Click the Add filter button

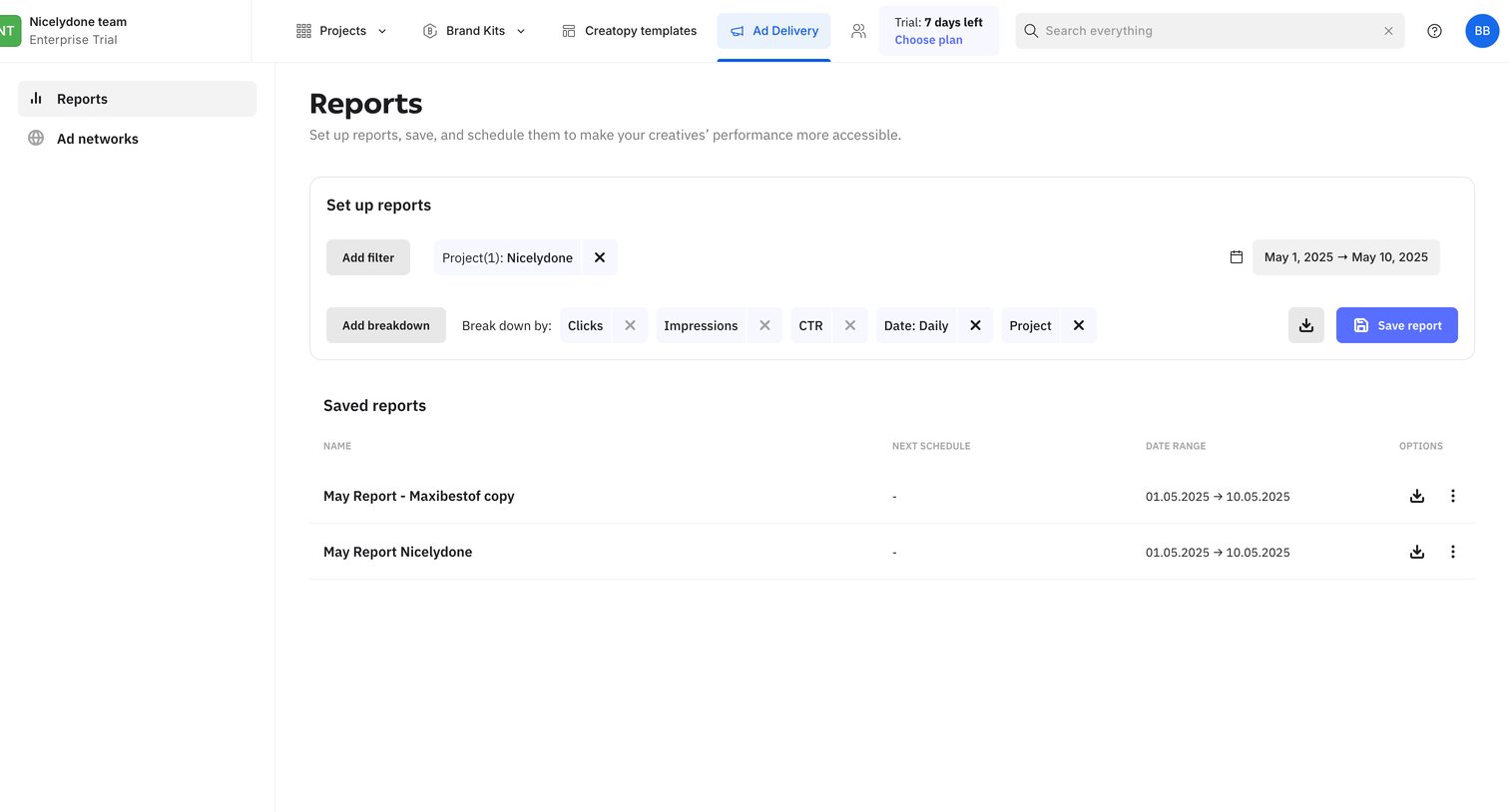point(368,257)
